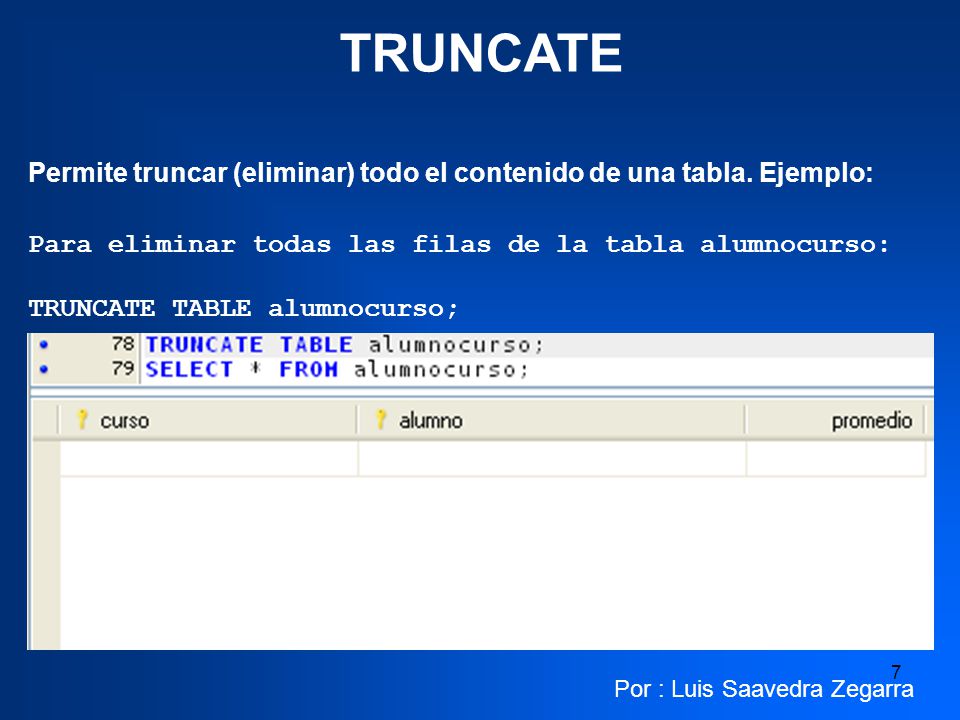This screenshot has height=720, width=960.
Task: Click the empty promedio cell in result row
Action: pos(836,459)
